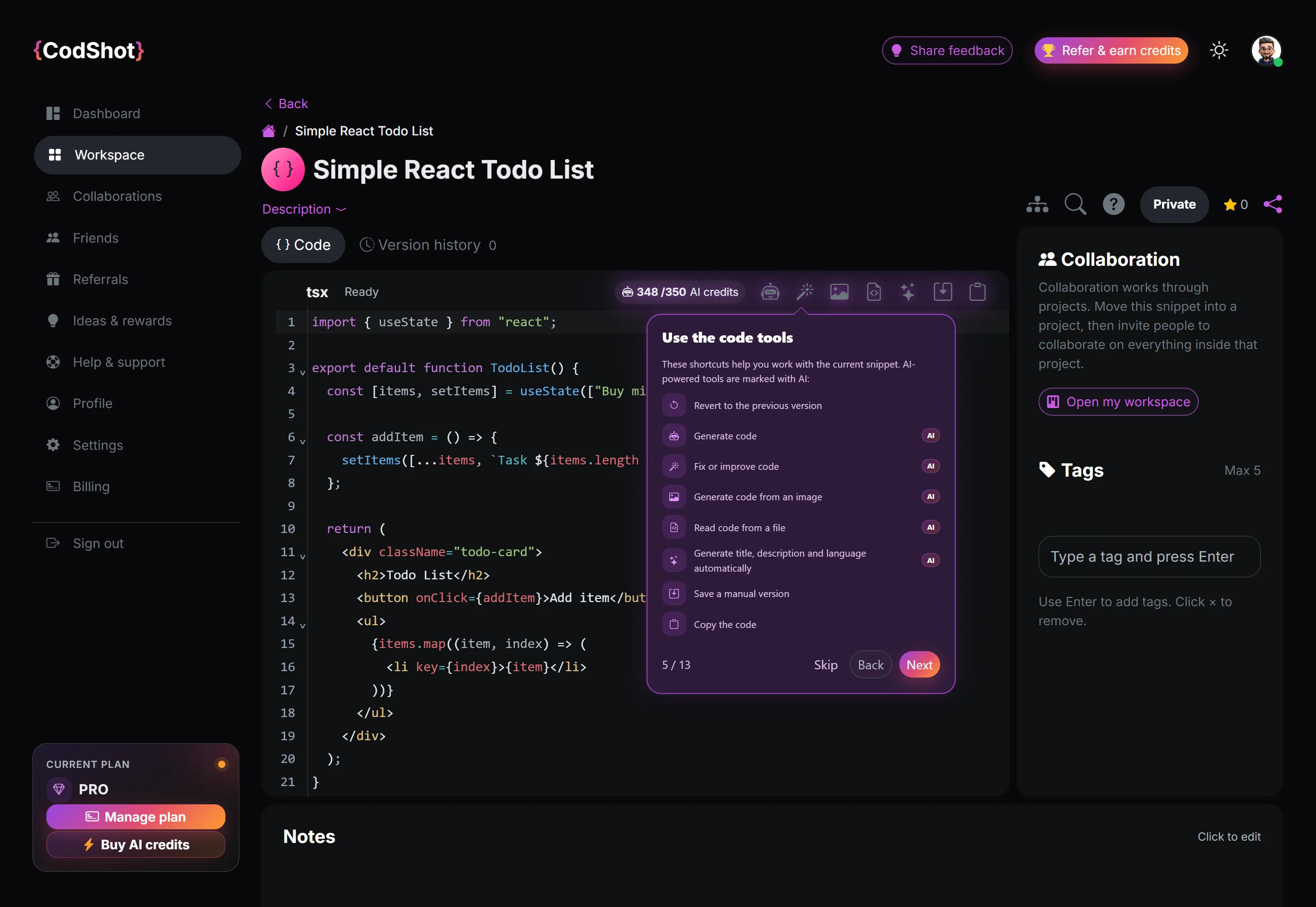Click the magic wand Fix code toolbar icon
The height and width of the screenshot is (907, 1316).
(x=805, y=292)
